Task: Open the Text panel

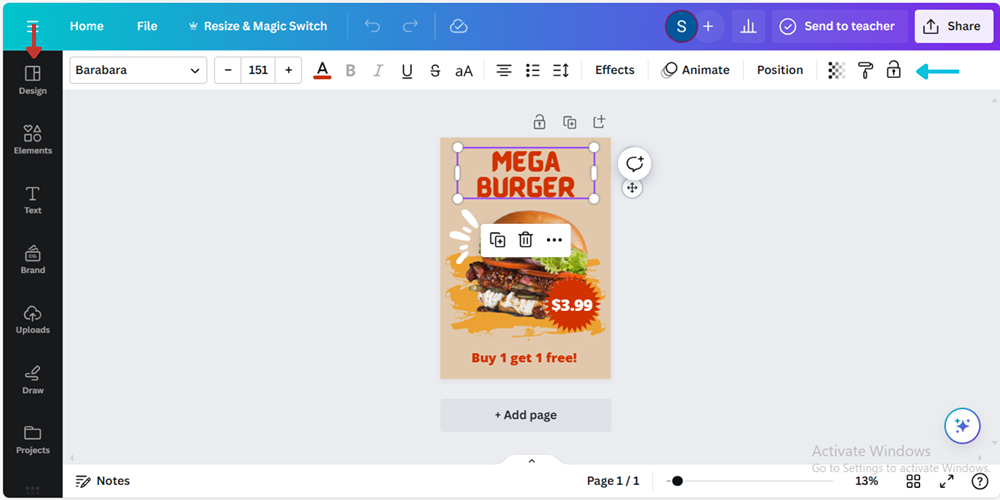Action: click(x=33, y=200)
